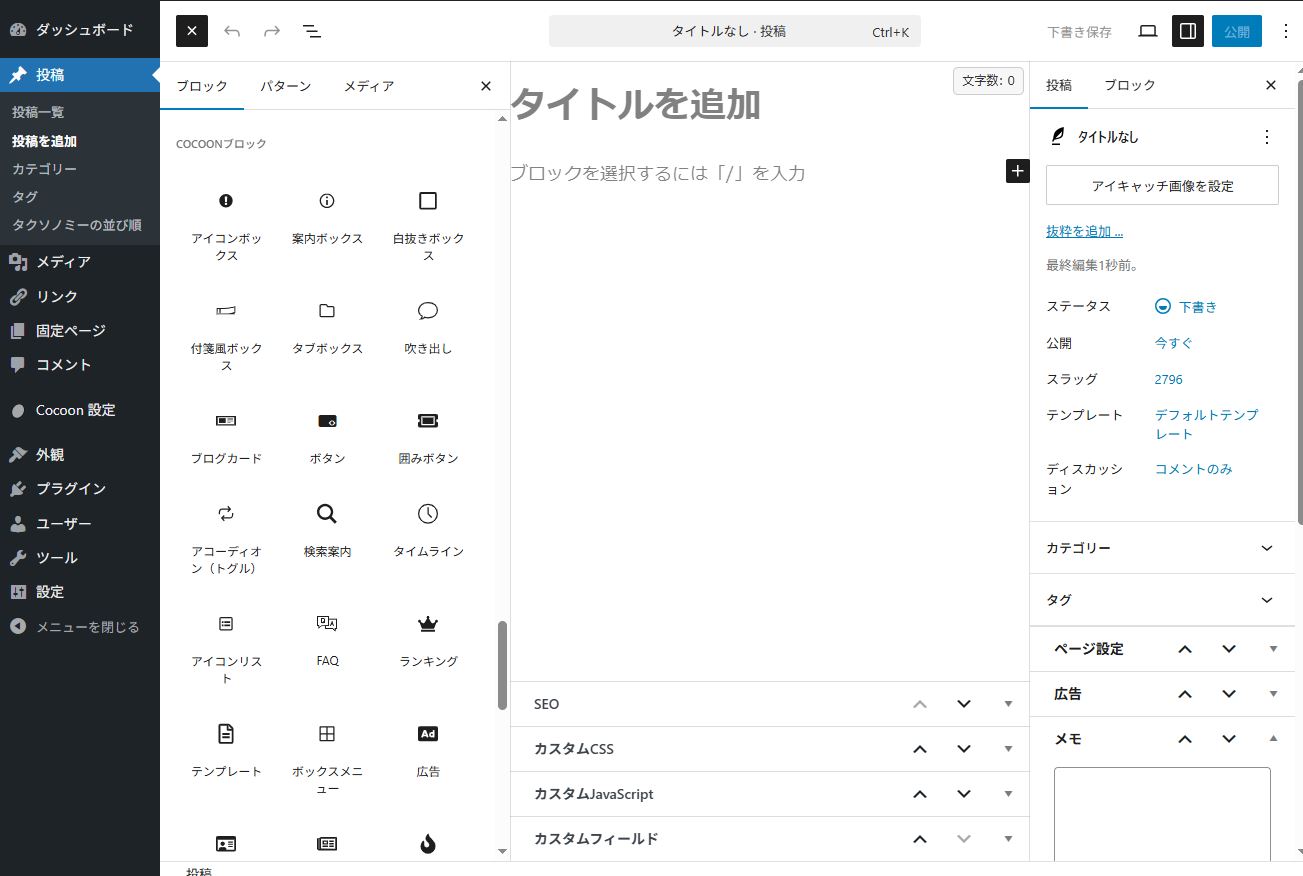Insert the 広告 Ad block
This screenshot has height=876, width=1303.
coord(428,758)
